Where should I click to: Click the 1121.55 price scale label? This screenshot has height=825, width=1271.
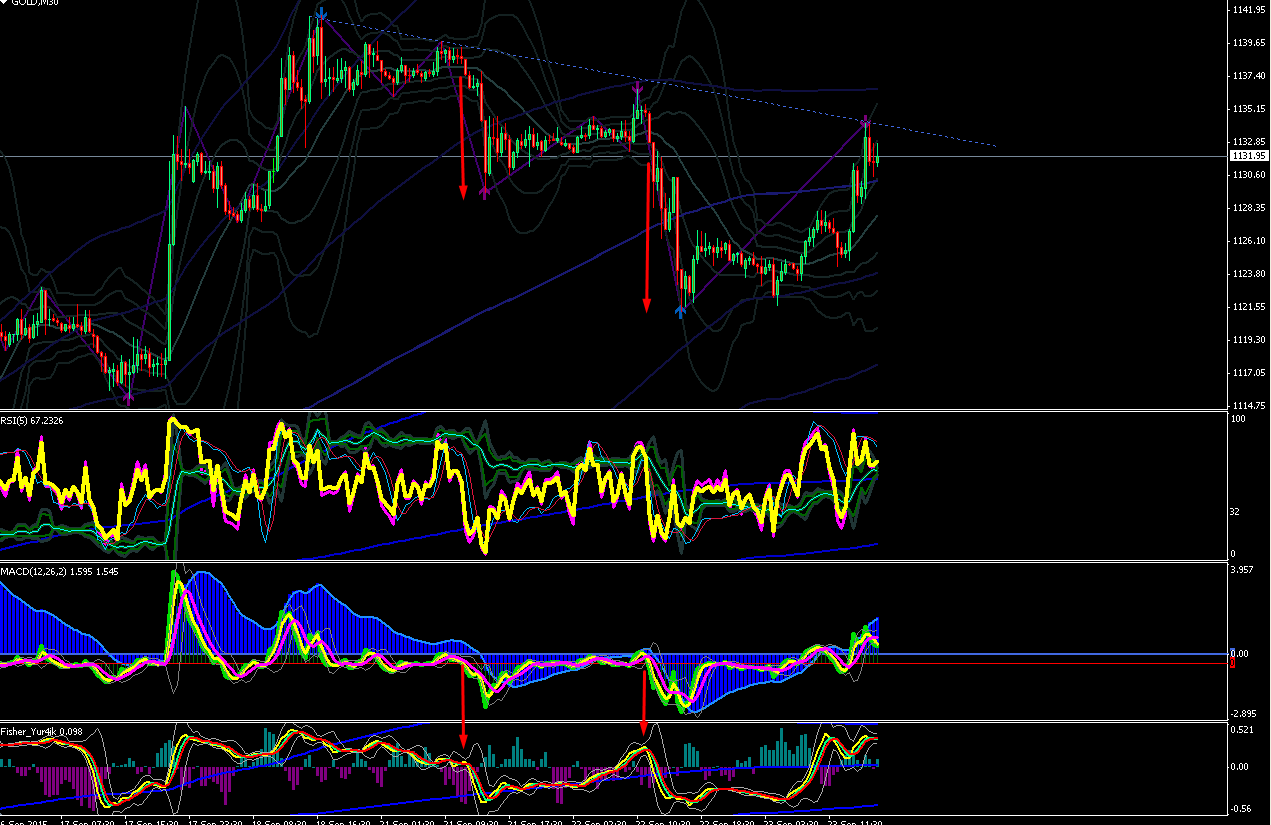[x=1251, y=307]
